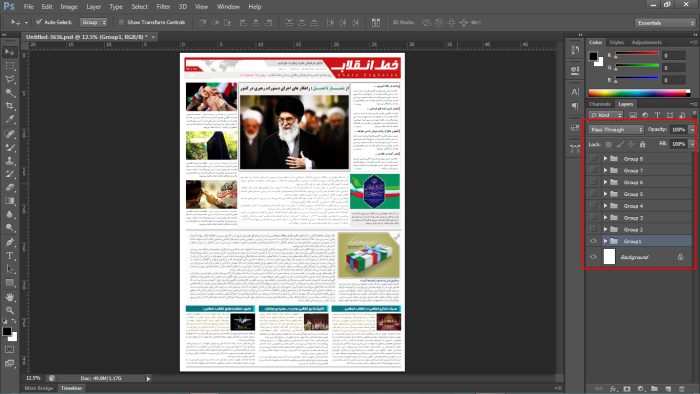Open layer filter Kind dropdown

click(x=606, y=115)
